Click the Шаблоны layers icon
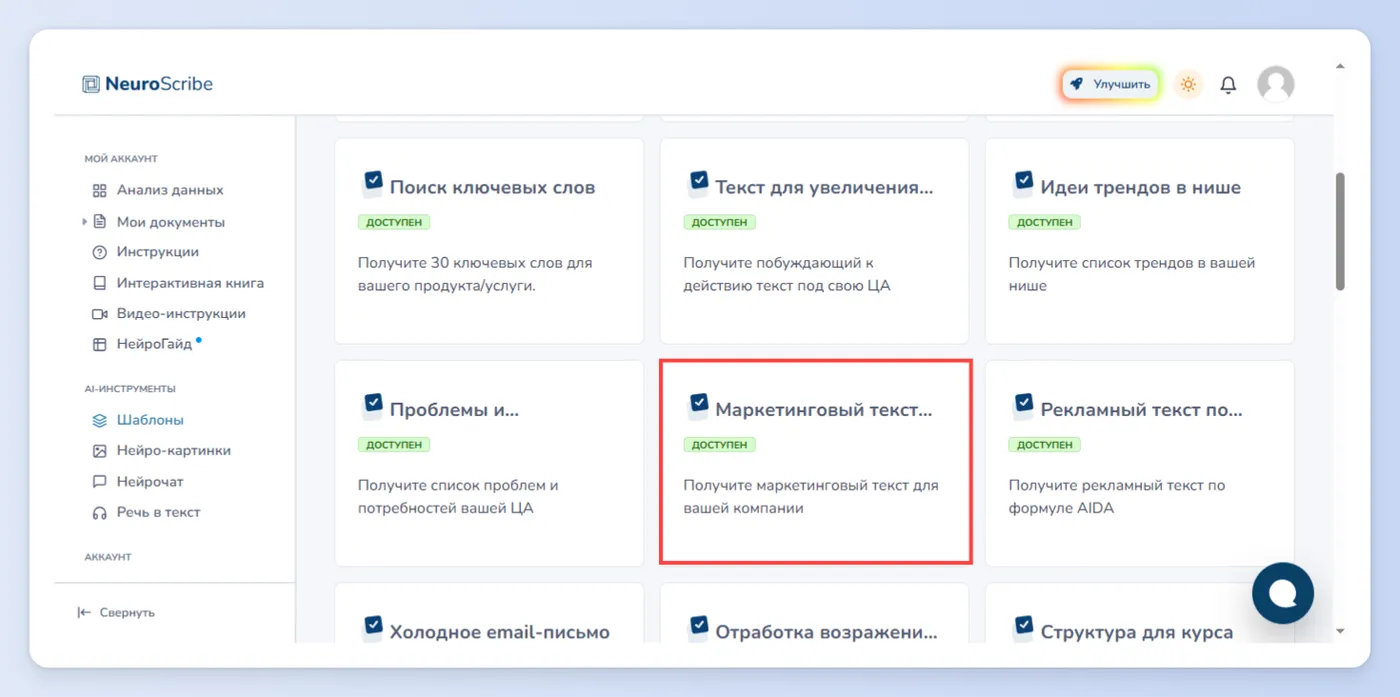This screenshot has width=1400, height=697. [x=99, y=420]
